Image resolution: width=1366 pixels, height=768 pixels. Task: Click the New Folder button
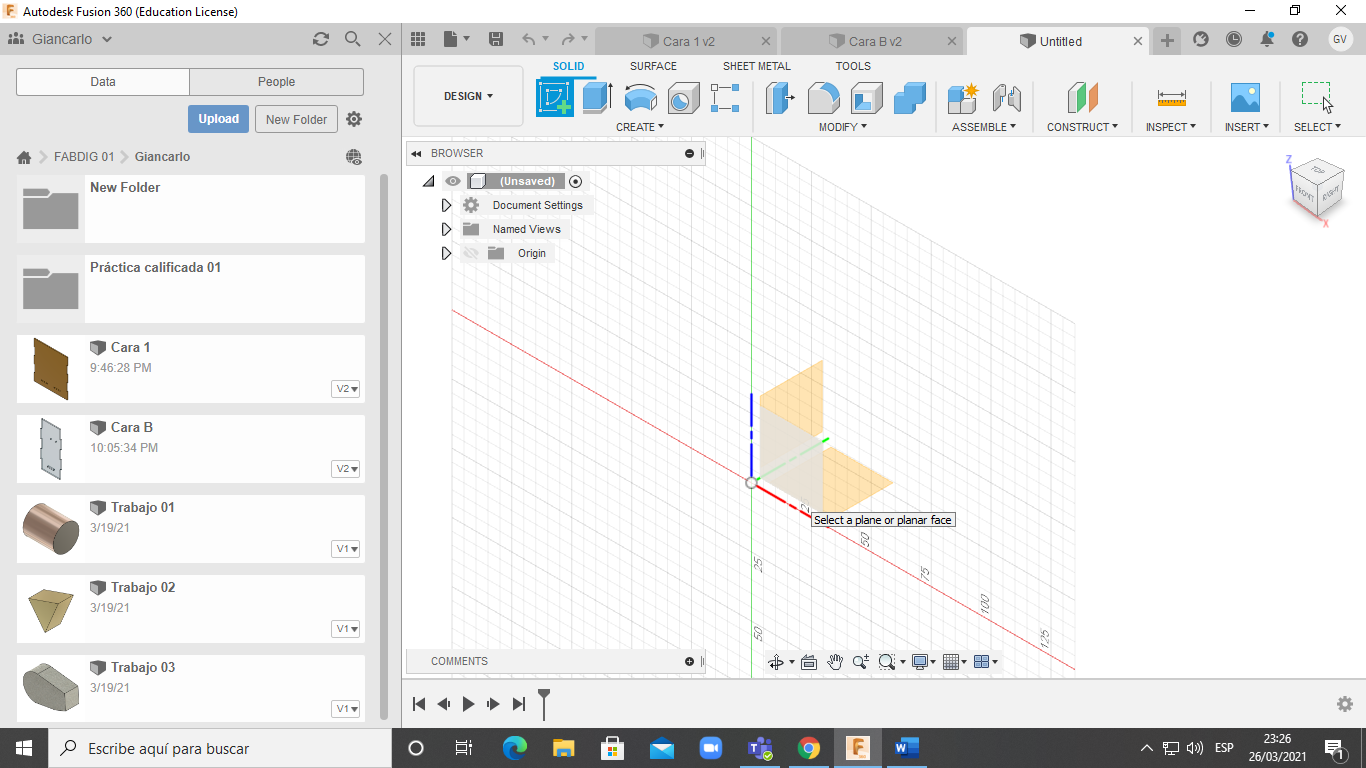pyautogui.click(x=296, y=119)
